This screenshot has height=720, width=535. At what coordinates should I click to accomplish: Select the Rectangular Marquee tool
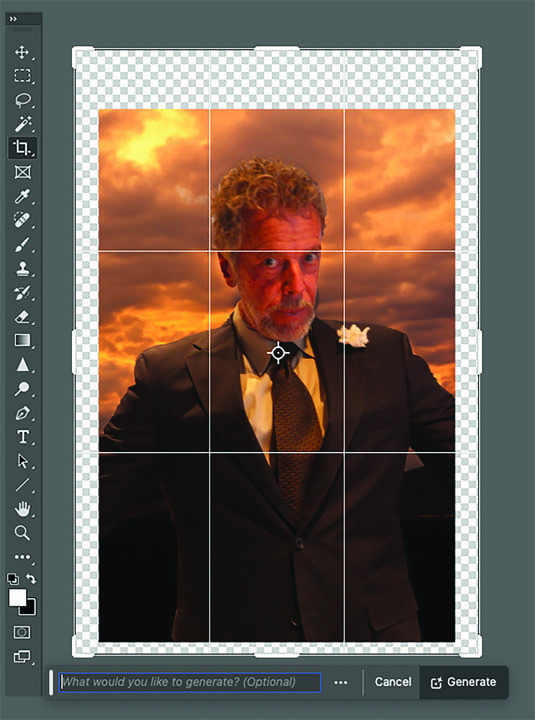click(x=22, y=76)
